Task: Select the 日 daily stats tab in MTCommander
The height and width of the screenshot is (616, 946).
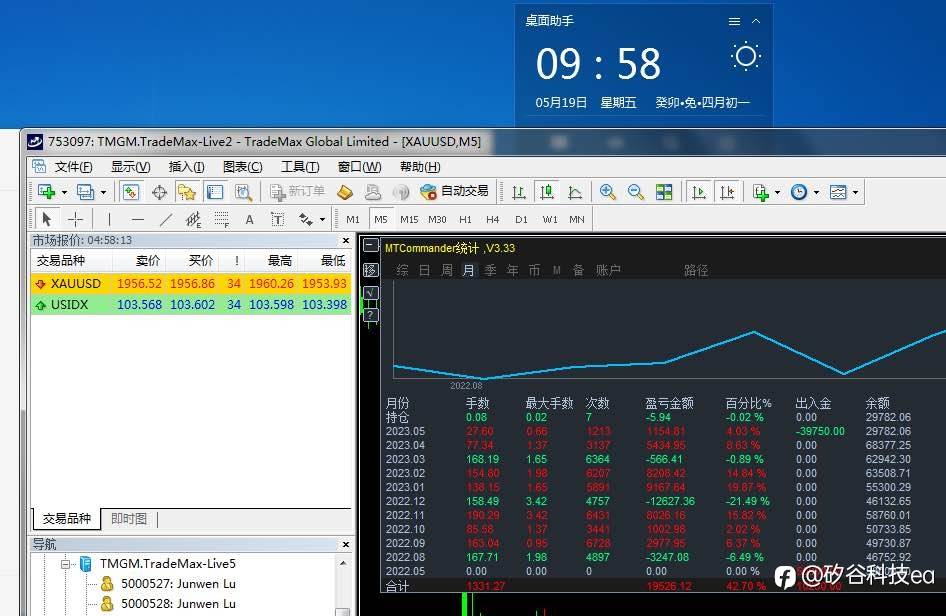Action: 424,270
